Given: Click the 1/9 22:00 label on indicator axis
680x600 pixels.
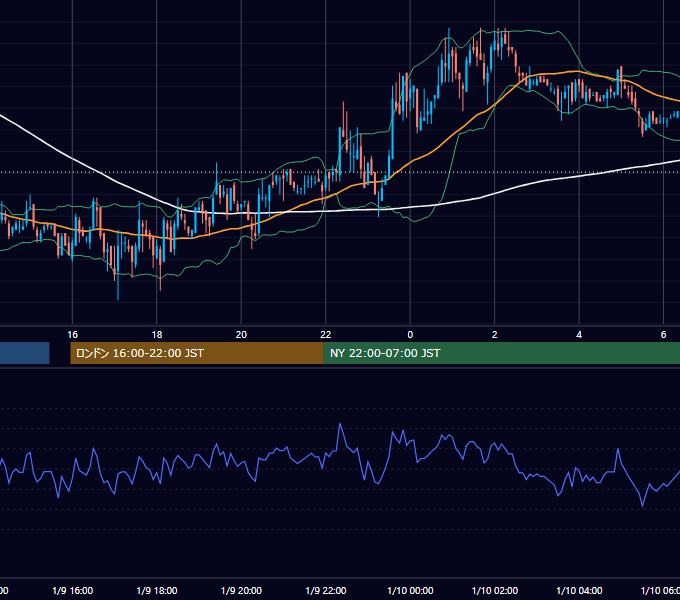Looking at the screenshot, I should pos(326,590).
